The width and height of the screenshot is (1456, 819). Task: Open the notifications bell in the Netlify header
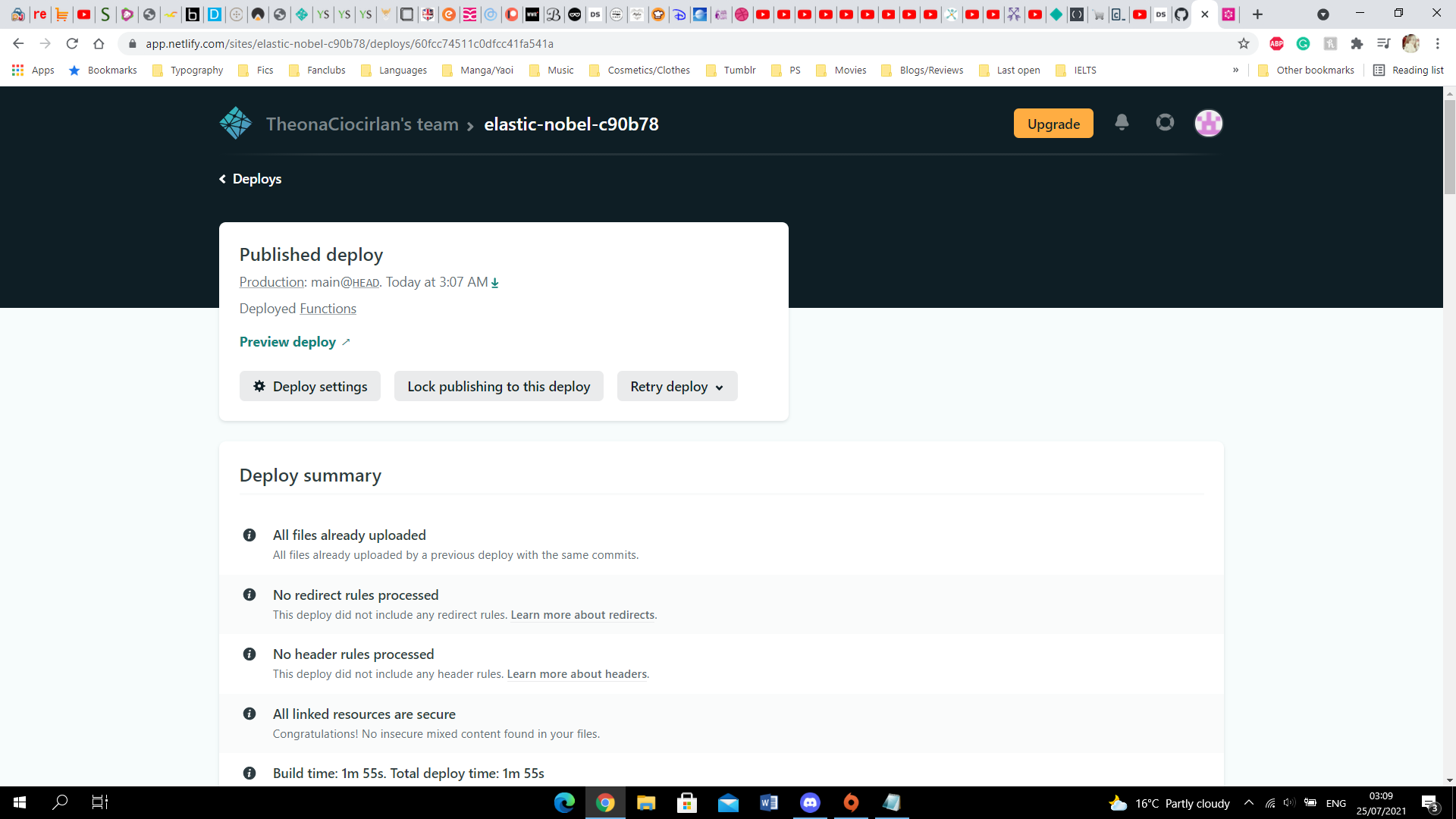pos(1122,122)
